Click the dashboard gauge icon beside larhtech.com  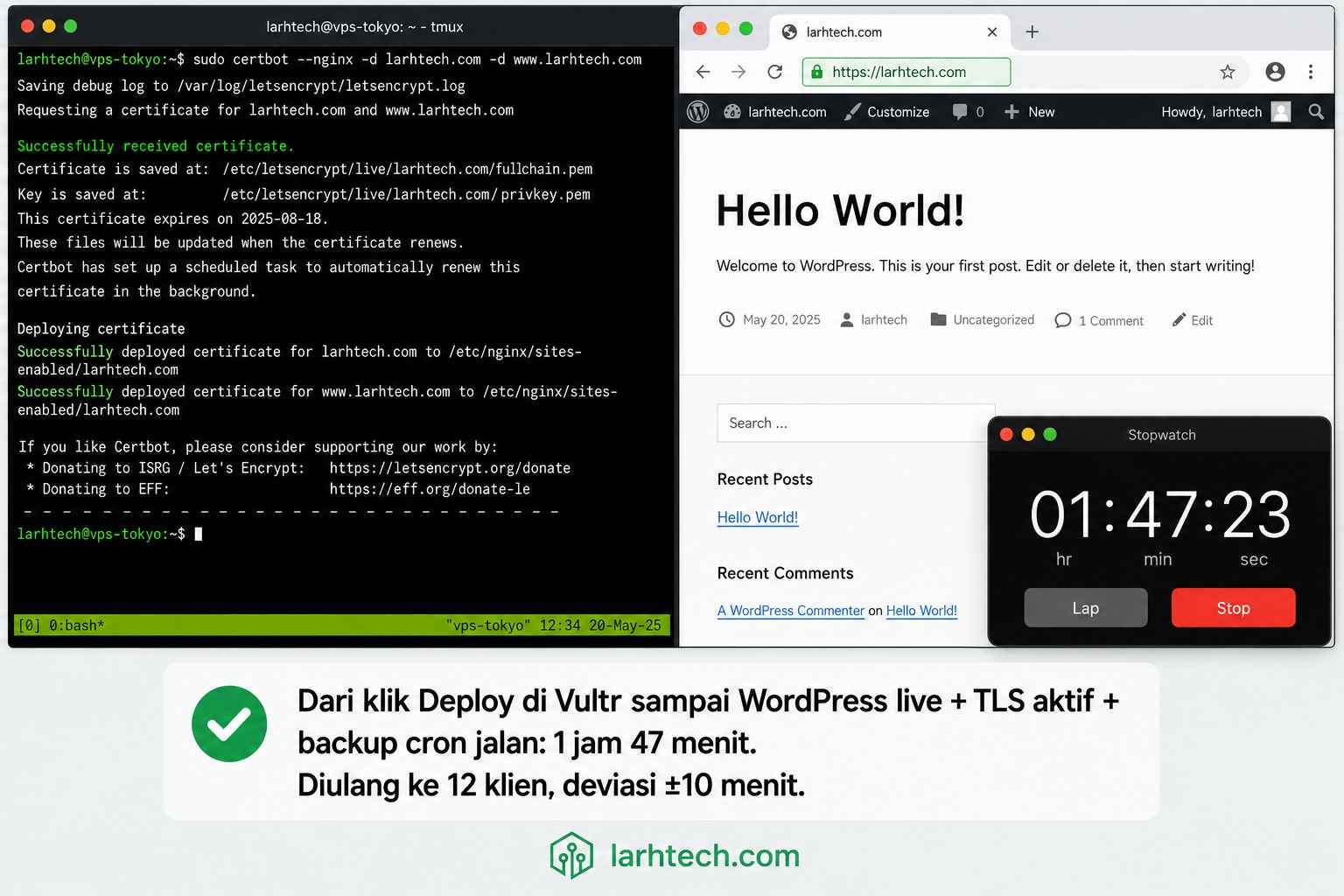[x=732, y=112]
